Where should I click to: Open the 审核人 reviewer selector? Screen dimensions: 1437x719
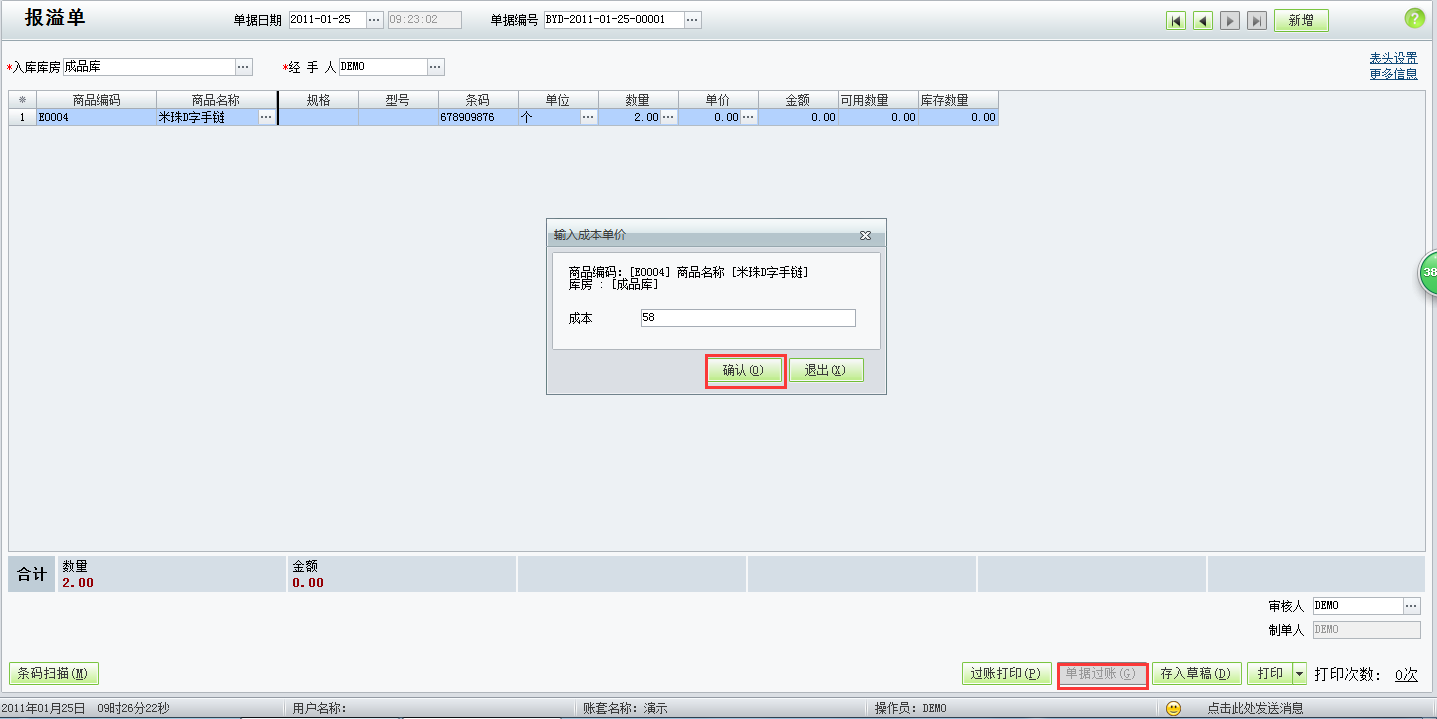tap(1410, 605)
